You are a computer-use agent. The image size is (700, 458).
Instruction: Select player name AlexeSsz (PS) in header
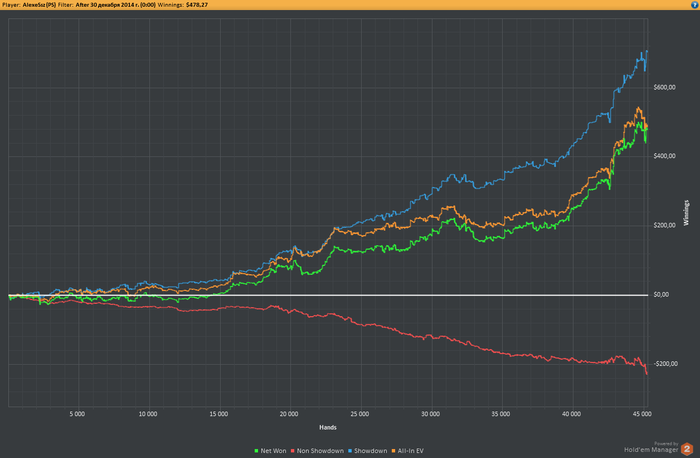click(x=39, y=5)
